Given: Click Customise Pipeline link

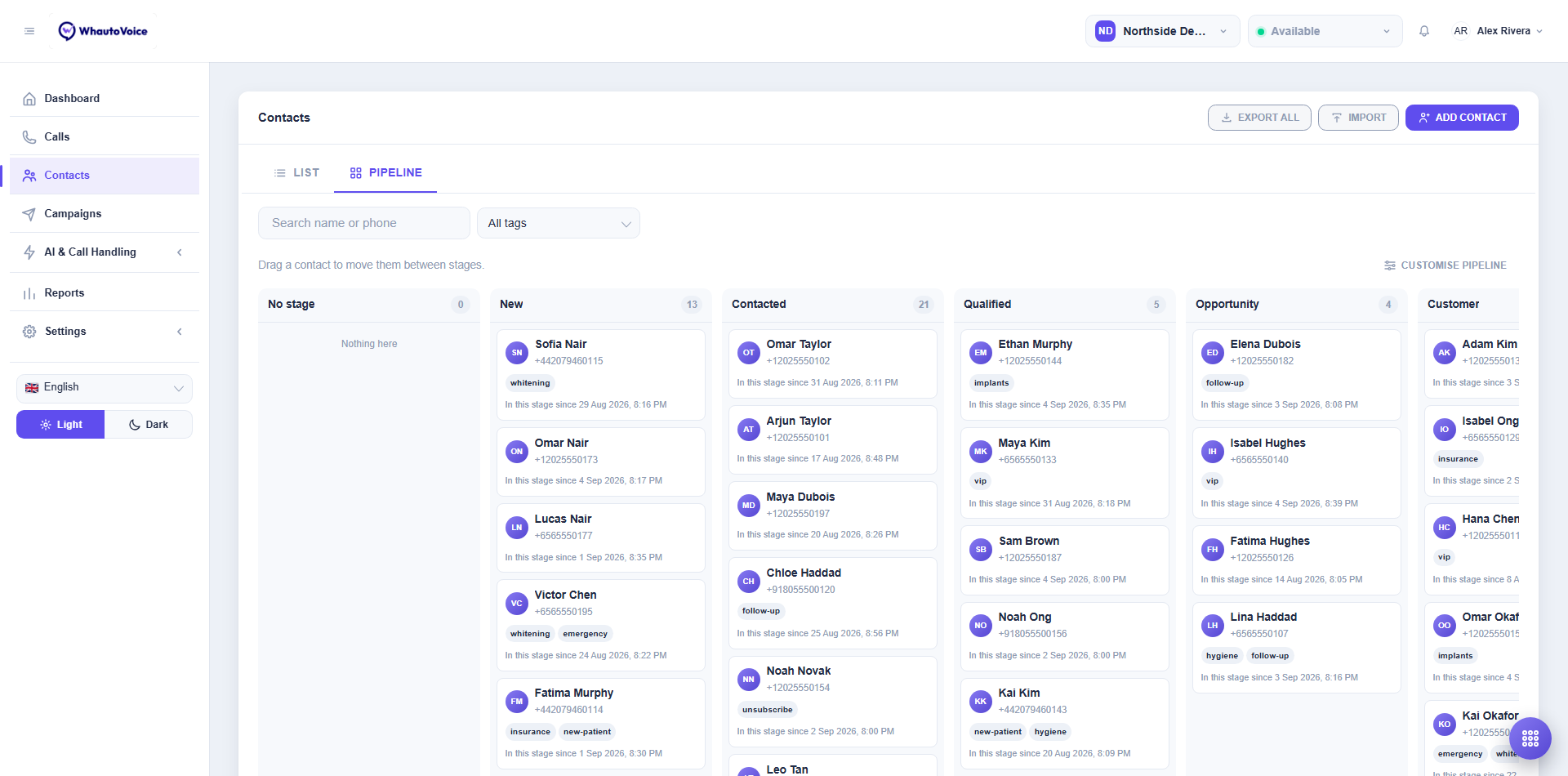Looking at the screenshot, I should 1445,265.
